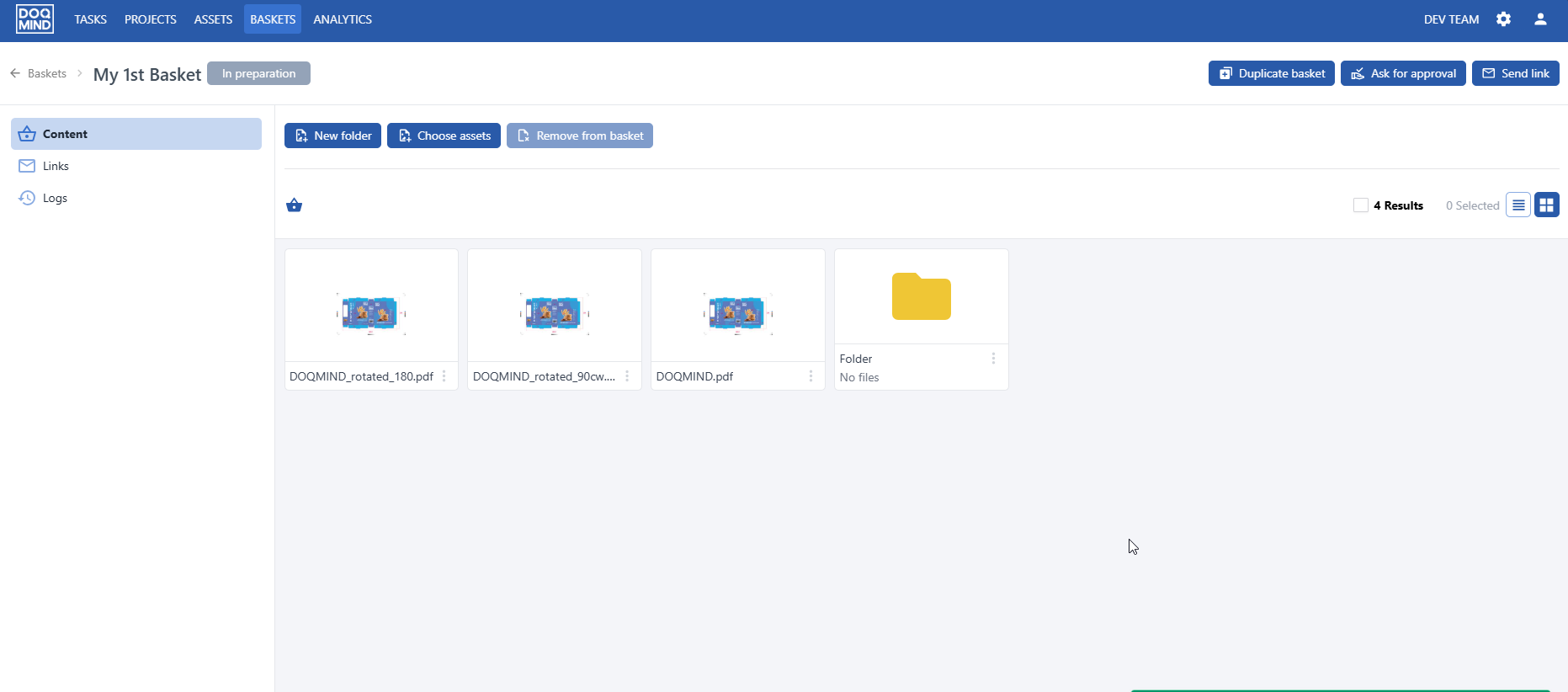
Task: Click the No files text
Action: pos(859,377)
